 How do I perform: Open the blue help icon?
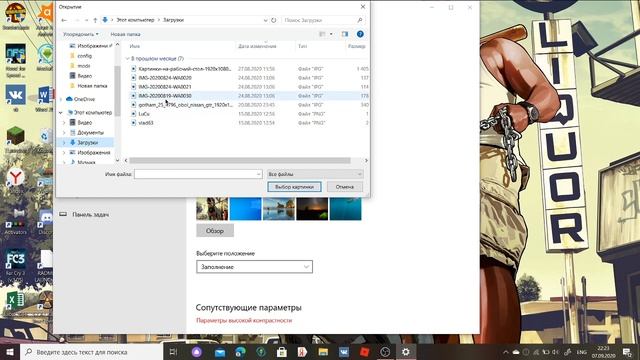[360, 34]
